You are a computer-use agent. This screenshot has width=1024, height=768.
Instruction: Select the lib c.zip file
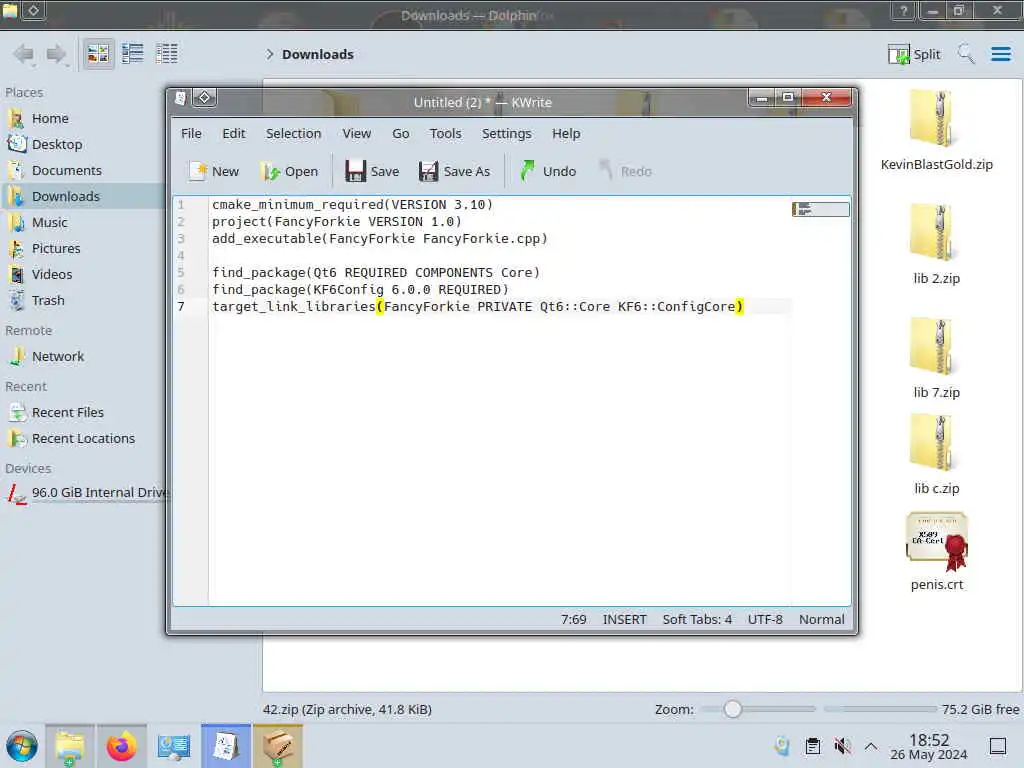936,455
